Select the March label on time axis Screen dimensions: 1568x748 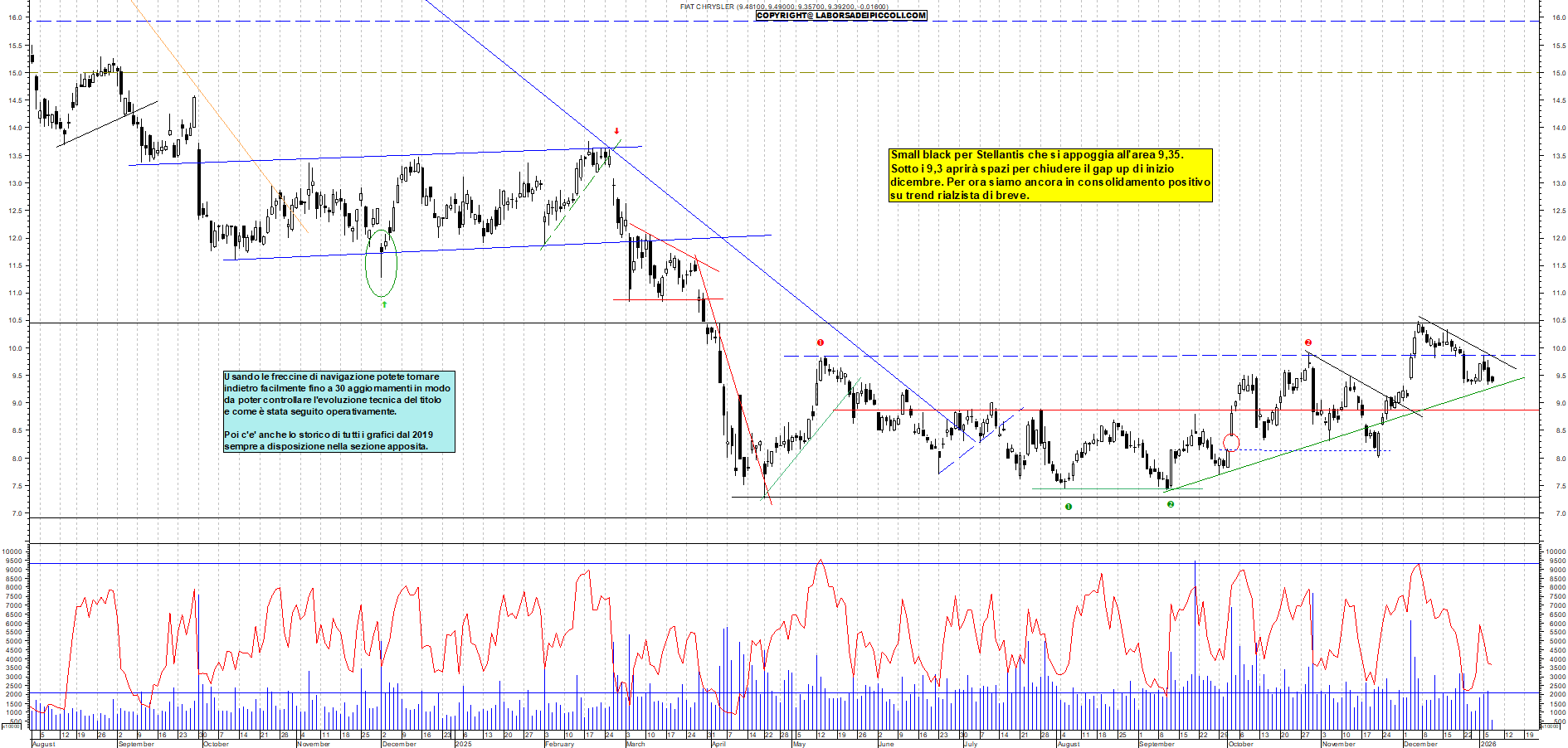pyautogui.click(x=635, y=744)
